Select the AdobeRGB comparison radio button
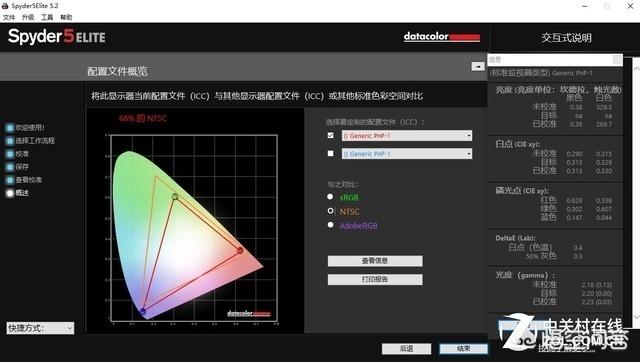Image resolution: width=640 pixels, height=362 pixels. (x=330, y=225)
